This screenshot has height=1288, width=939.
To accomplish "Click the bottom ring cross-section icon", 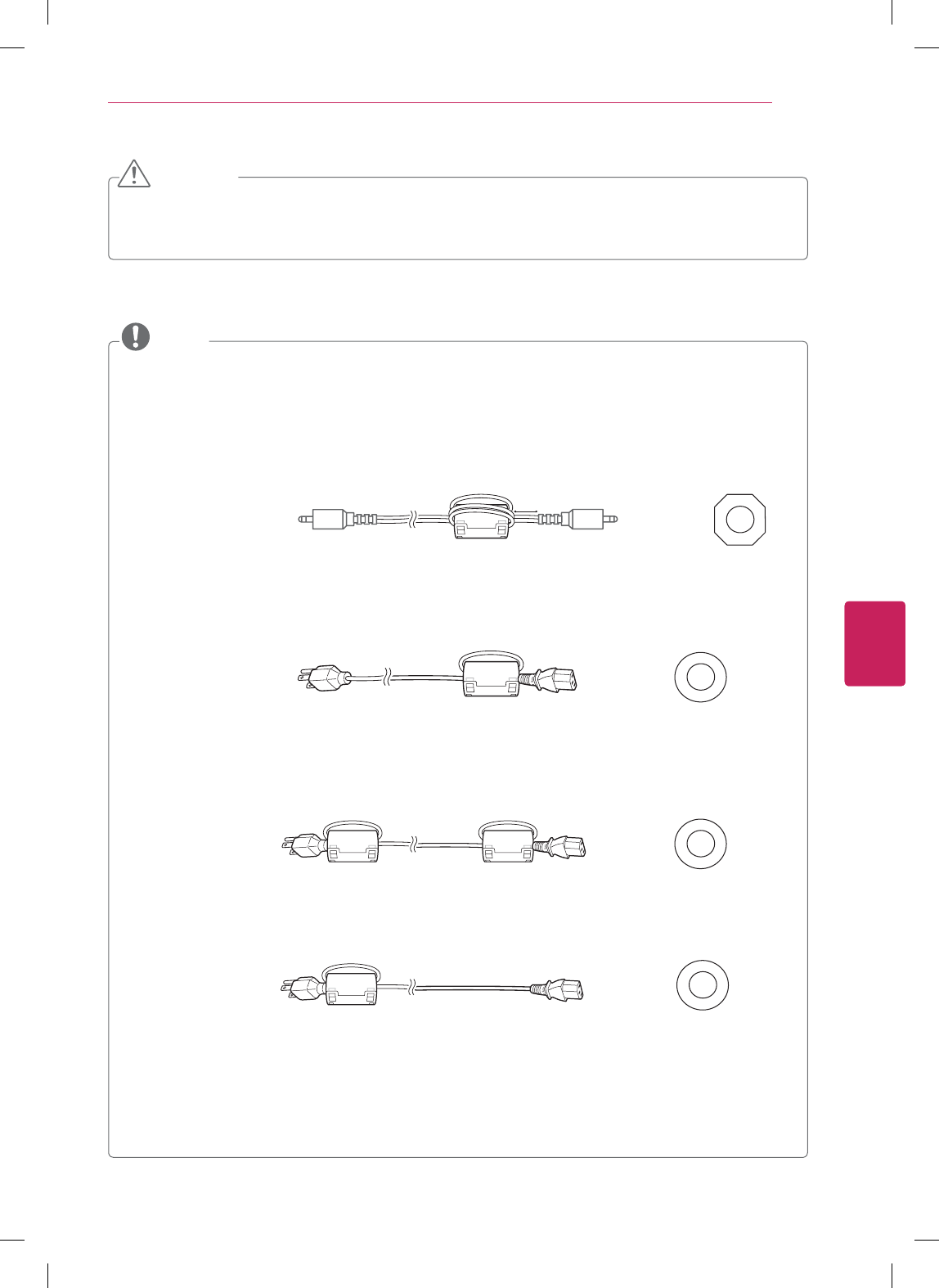I will click(x=702, y=984).
